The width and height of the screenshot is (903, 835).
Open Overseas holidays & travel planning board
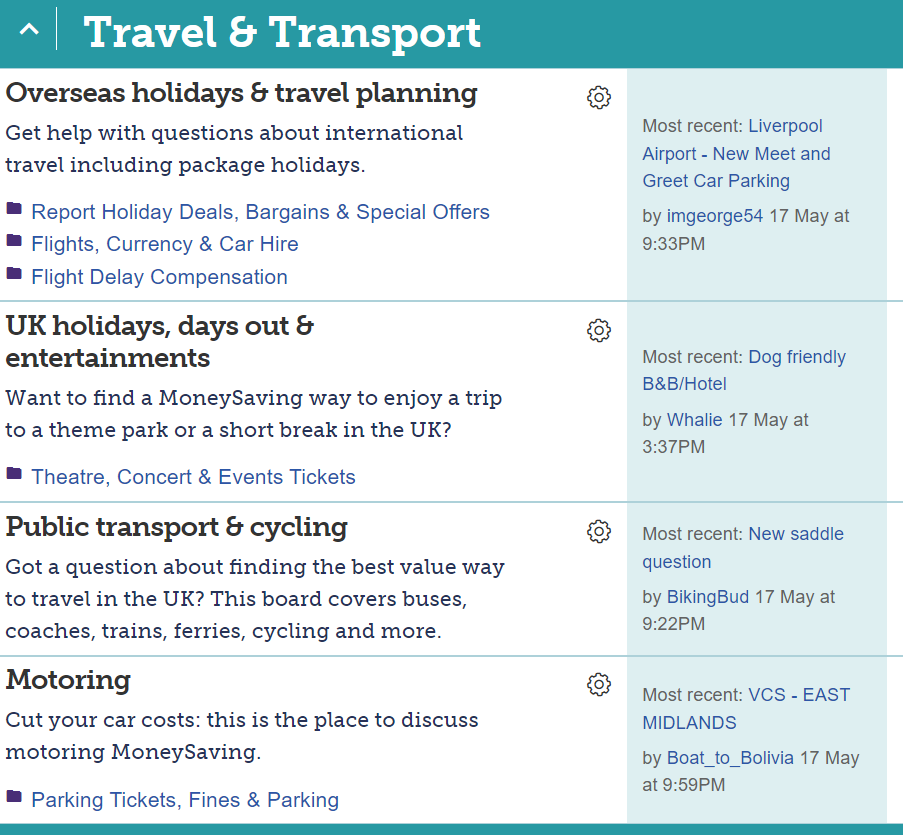pyautogui.click(x=241, y=93)
